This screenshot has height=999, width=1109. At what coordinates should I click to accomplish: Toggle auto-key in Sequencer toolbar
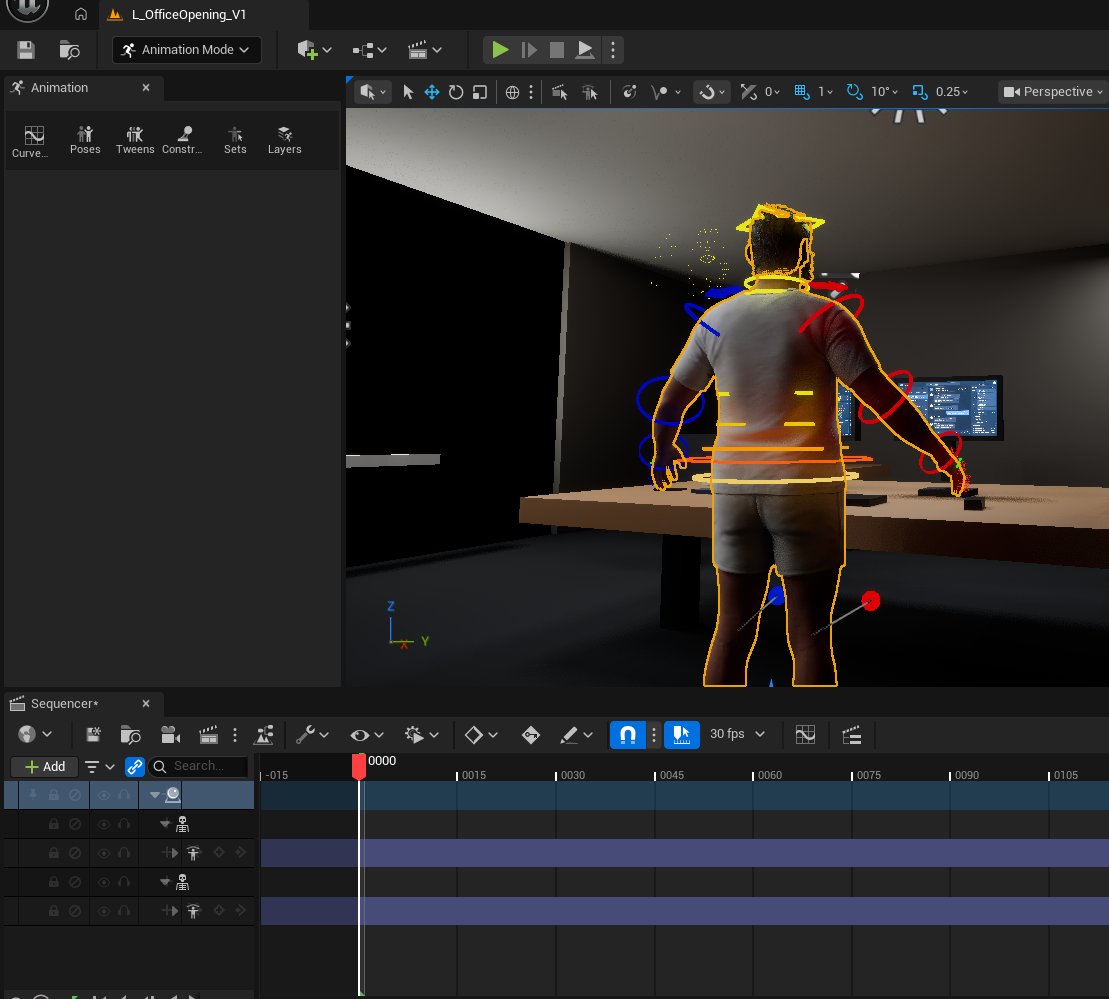point(530,734)
